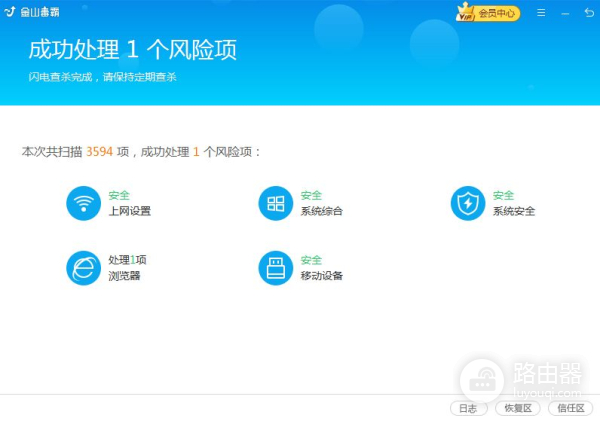Viewport: 600px width, 421px height.
Task: Click the back arrow to return
Action: pos(589,13)
